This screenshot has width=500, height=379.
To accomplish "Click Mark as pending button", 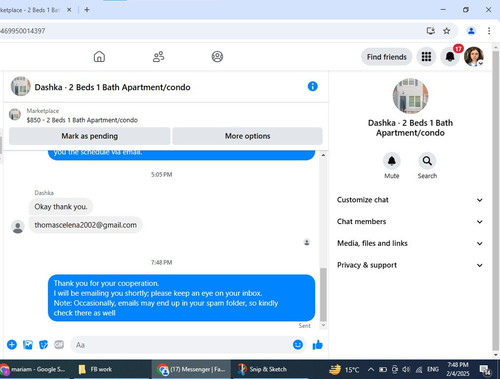I will click(89, 136).
